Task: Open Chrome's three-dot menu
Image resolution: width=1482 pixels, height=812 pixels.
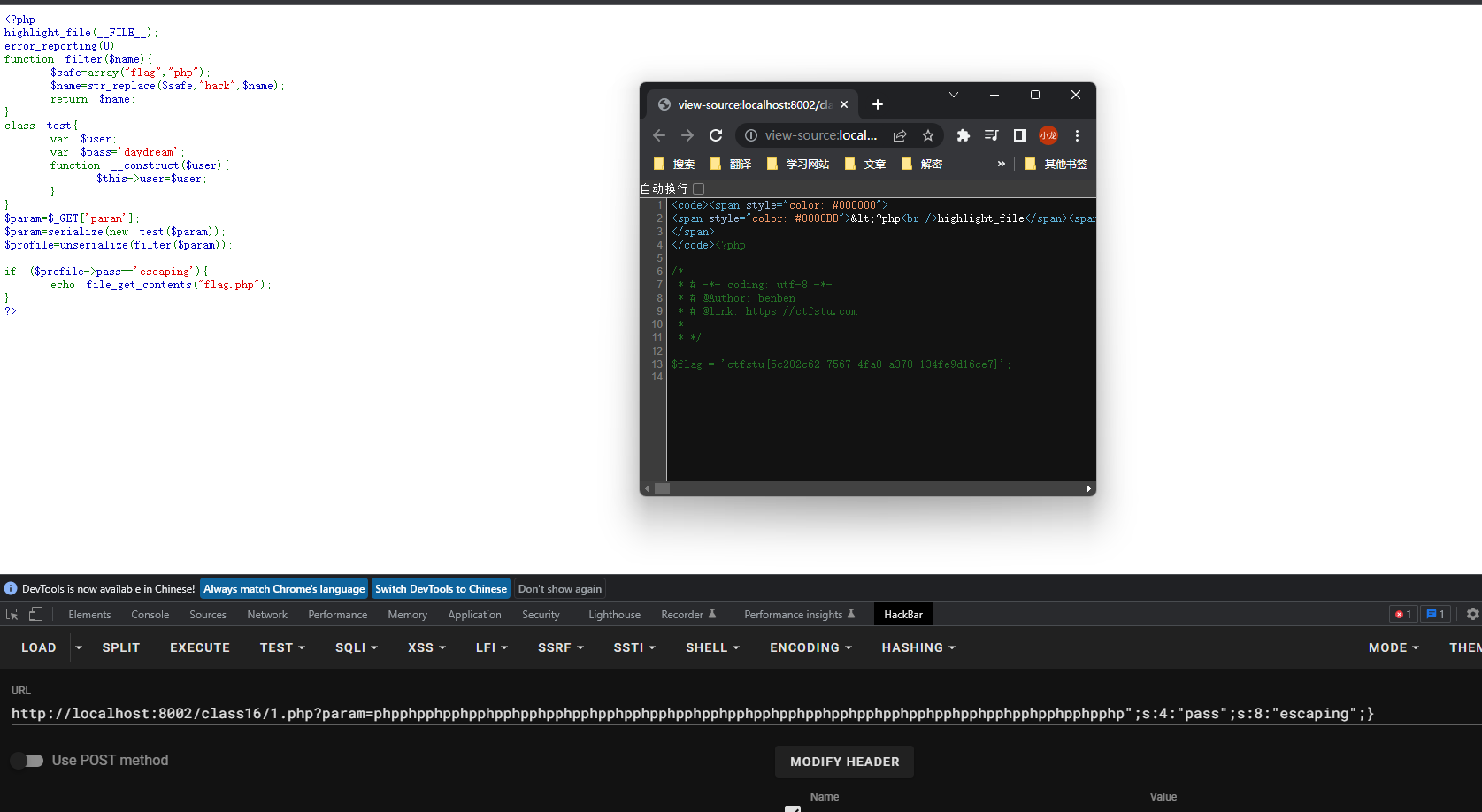Action: coord(1077,135)
